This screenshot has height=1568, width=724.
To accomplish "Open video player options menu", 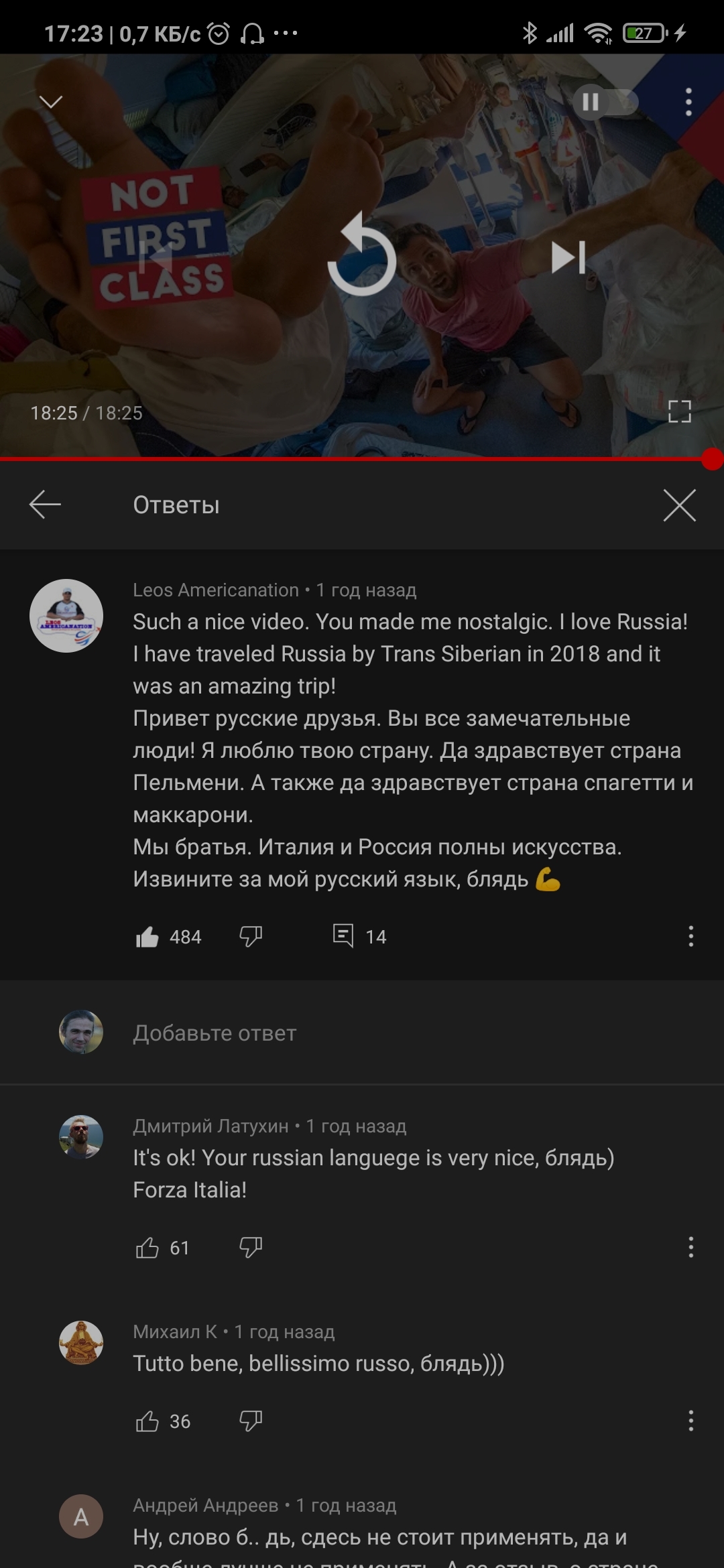I will (688, 102).
